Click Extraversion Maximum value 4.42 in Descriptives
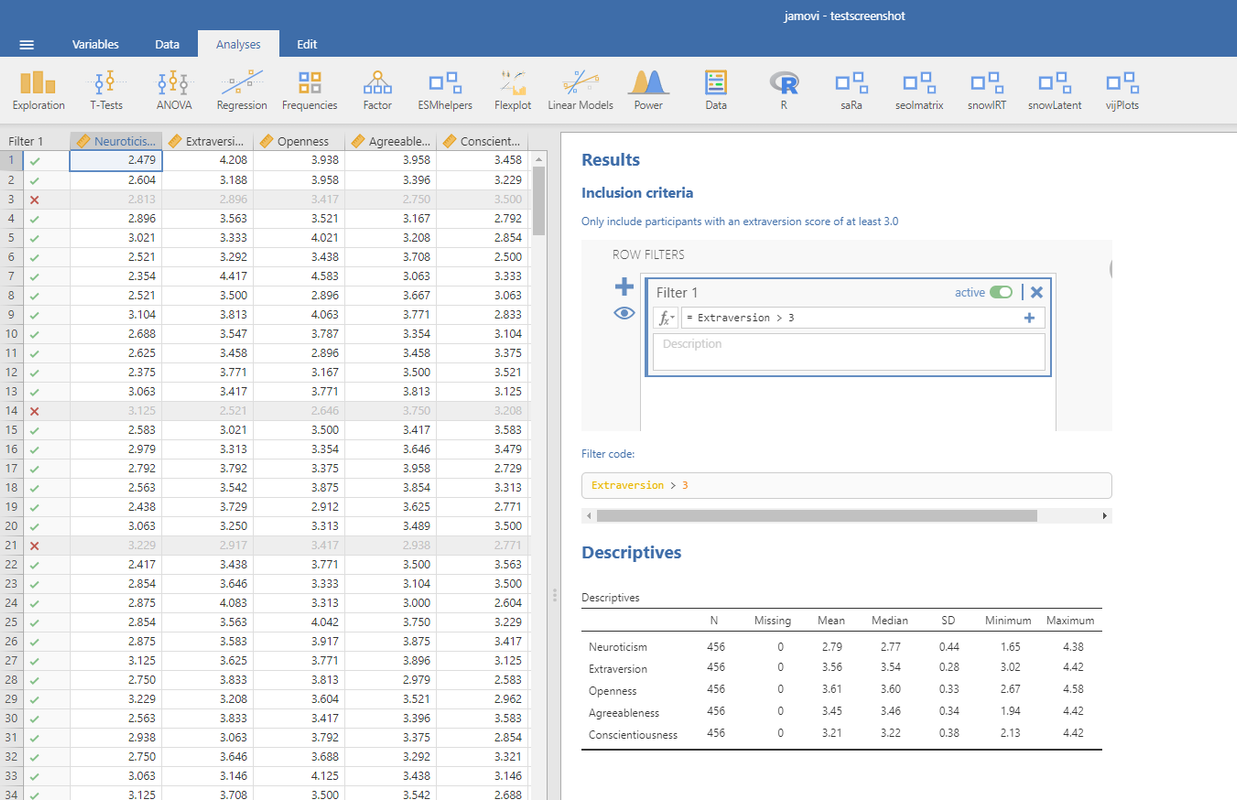 pyautogui.click(x=1071, y=669)
